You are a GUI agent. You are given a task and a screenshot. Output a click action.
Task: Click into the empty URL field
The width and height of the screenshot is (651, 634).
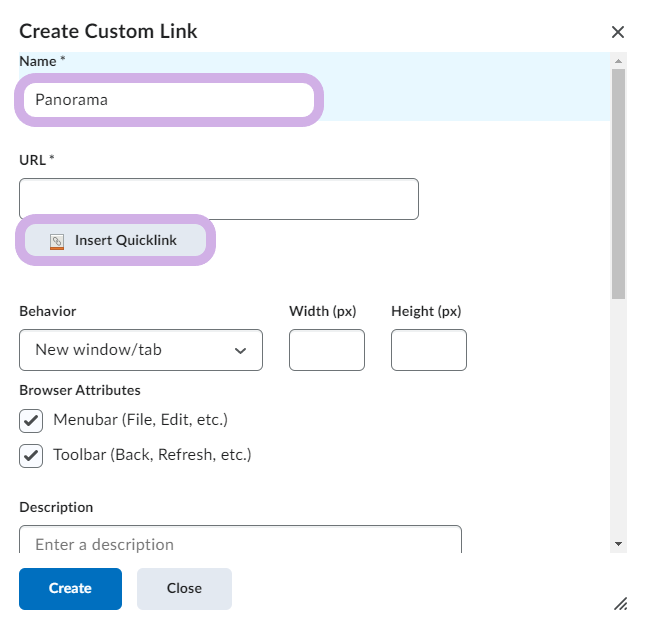(x=218, y=199)
